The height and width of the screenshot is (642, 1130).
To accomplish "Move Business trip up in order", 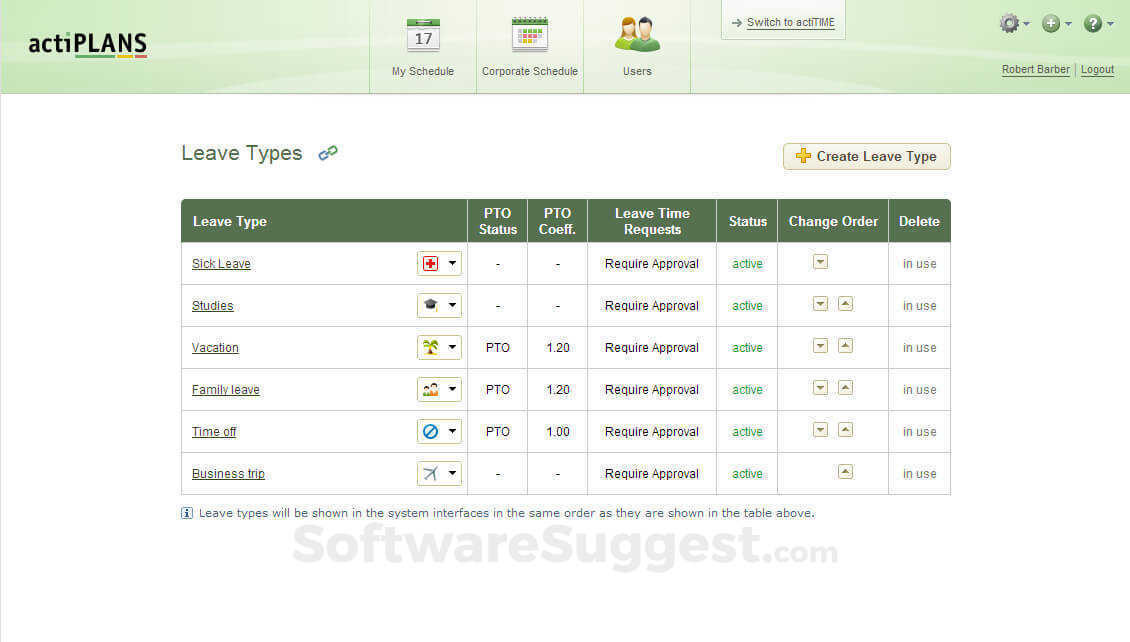I will [x=845, y=472].
